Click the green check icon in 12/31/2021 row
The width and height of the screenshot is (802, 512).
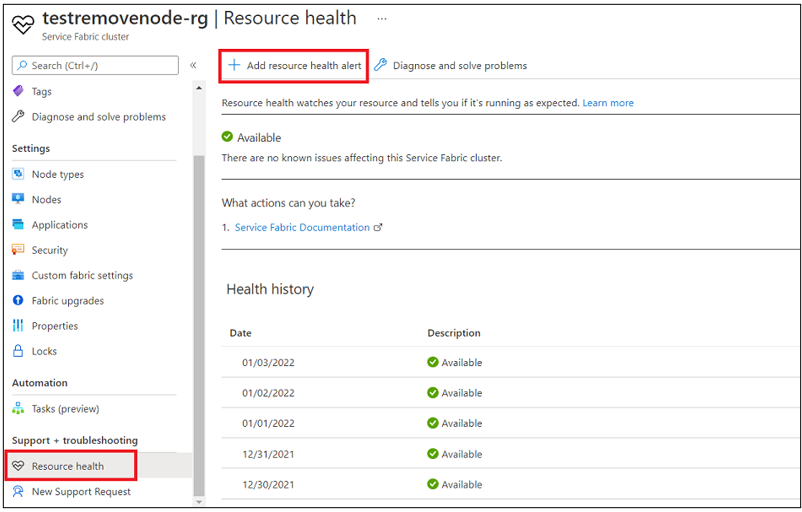[x=433, y=454]
